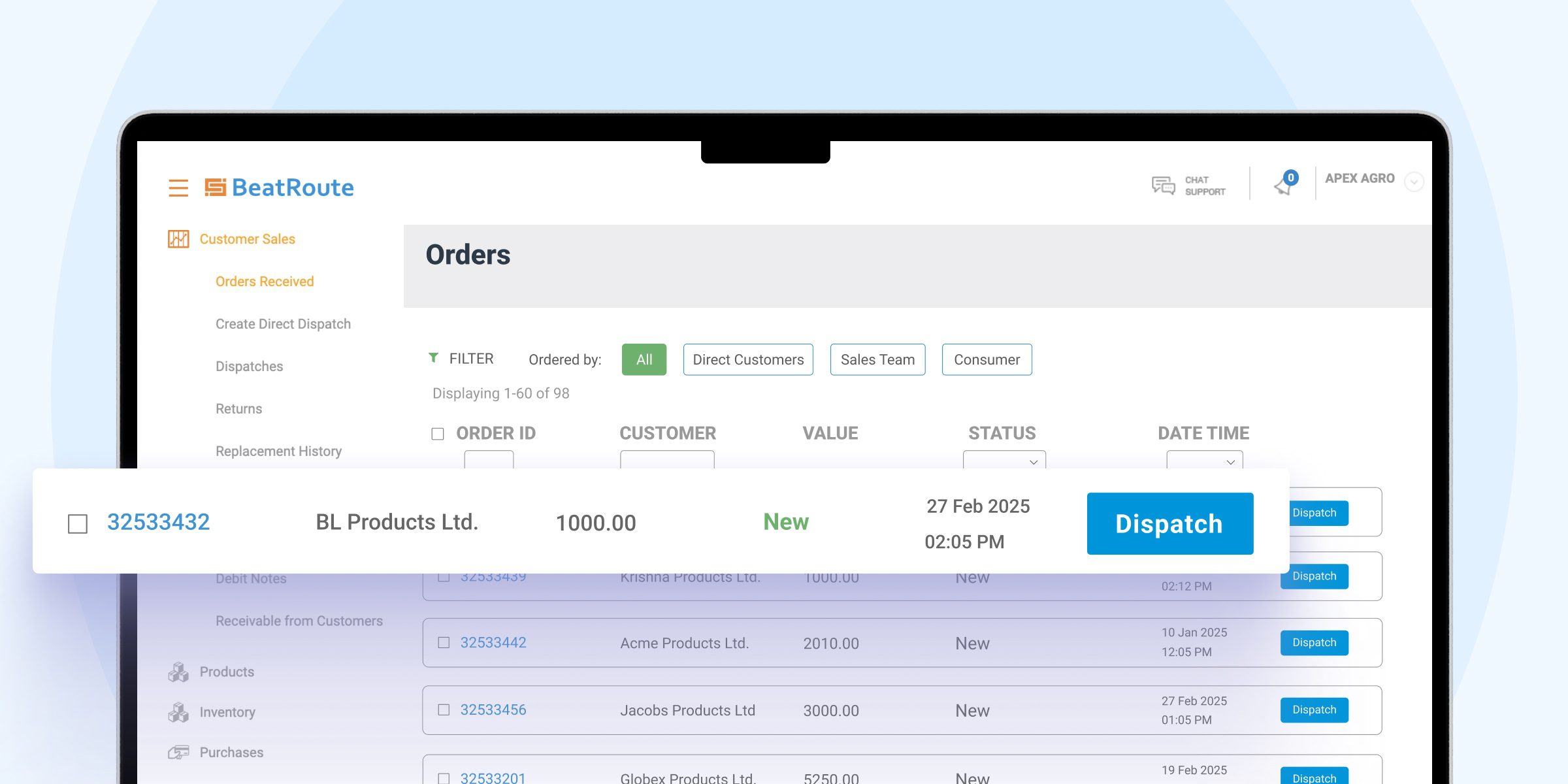1568x784 pixels.
Task: Click the ORDER ID filter input
Action: point(489,460)
